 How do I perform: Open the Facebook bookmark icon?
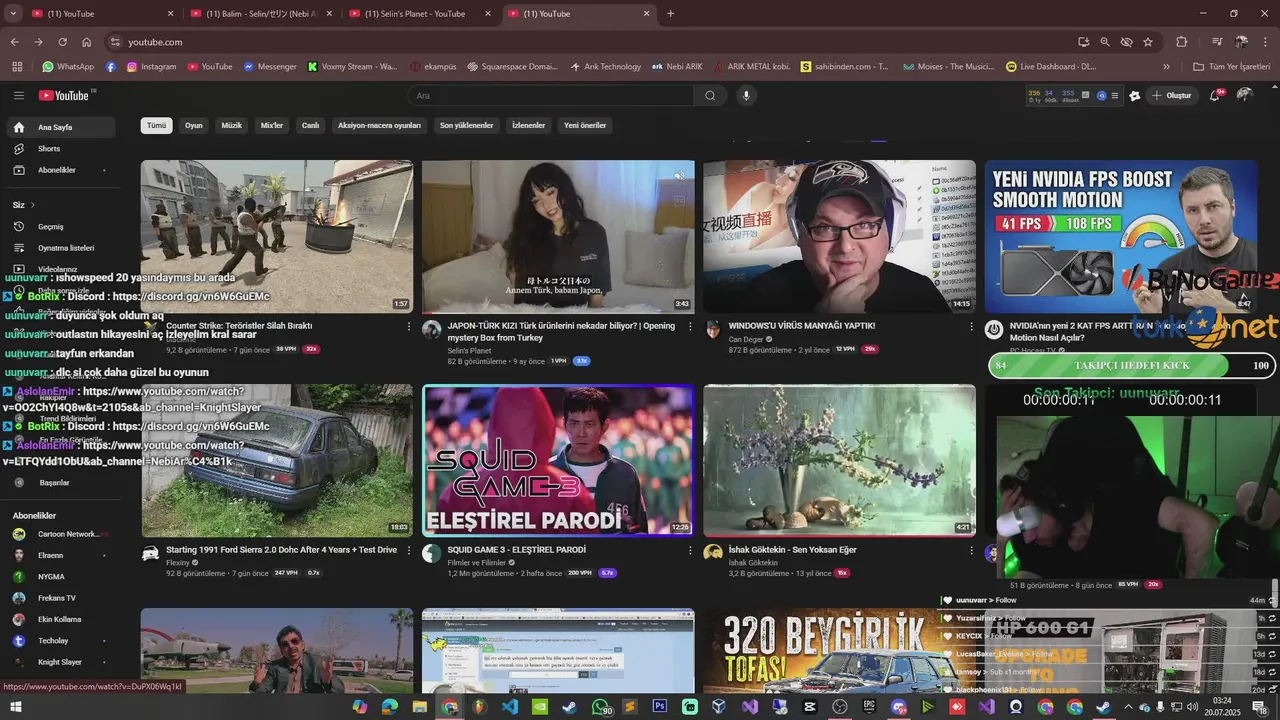click(x=110, y=66)
